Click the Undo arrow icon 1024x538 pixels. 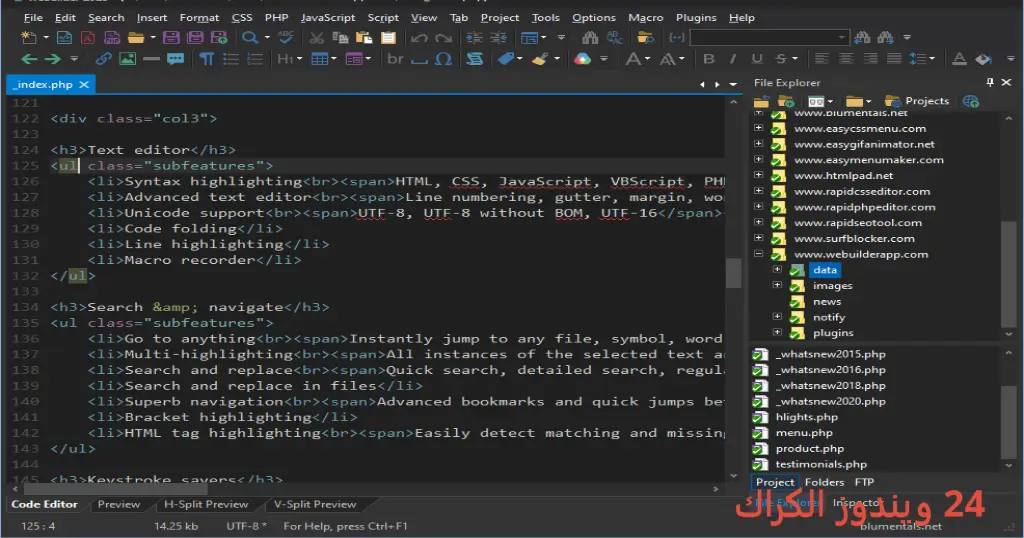tap(419, 38)
